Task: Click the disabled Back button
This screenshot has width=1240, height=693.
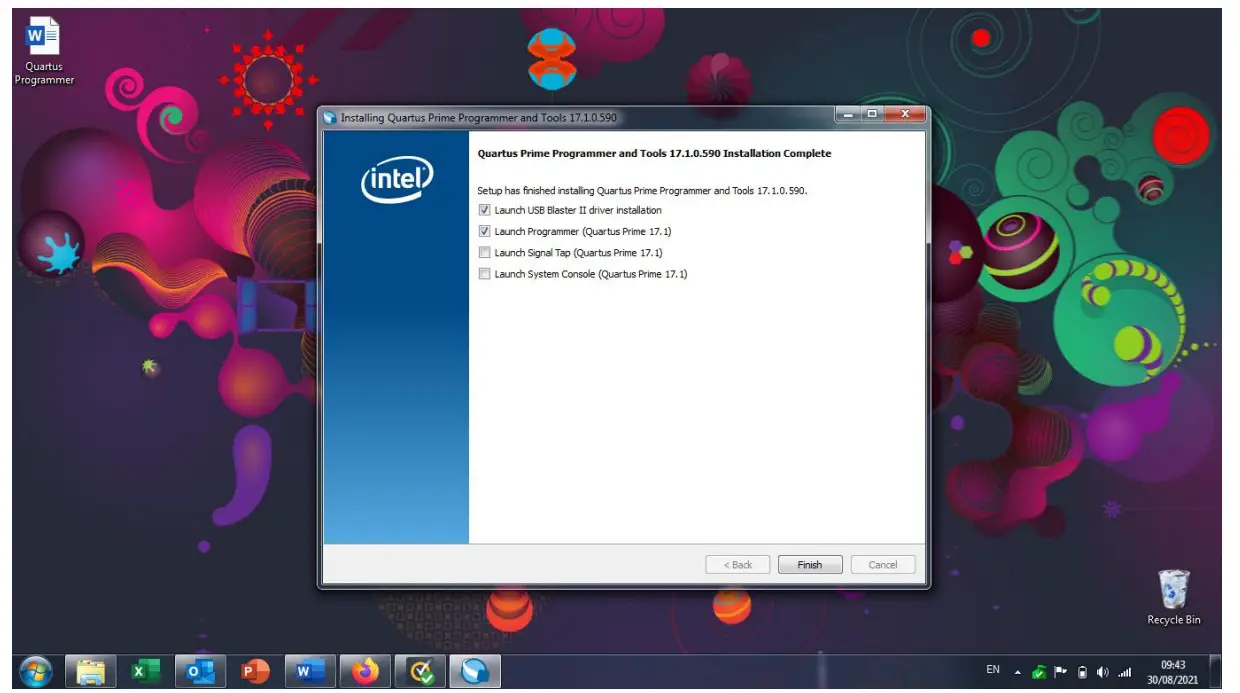Action: (737, 565)
